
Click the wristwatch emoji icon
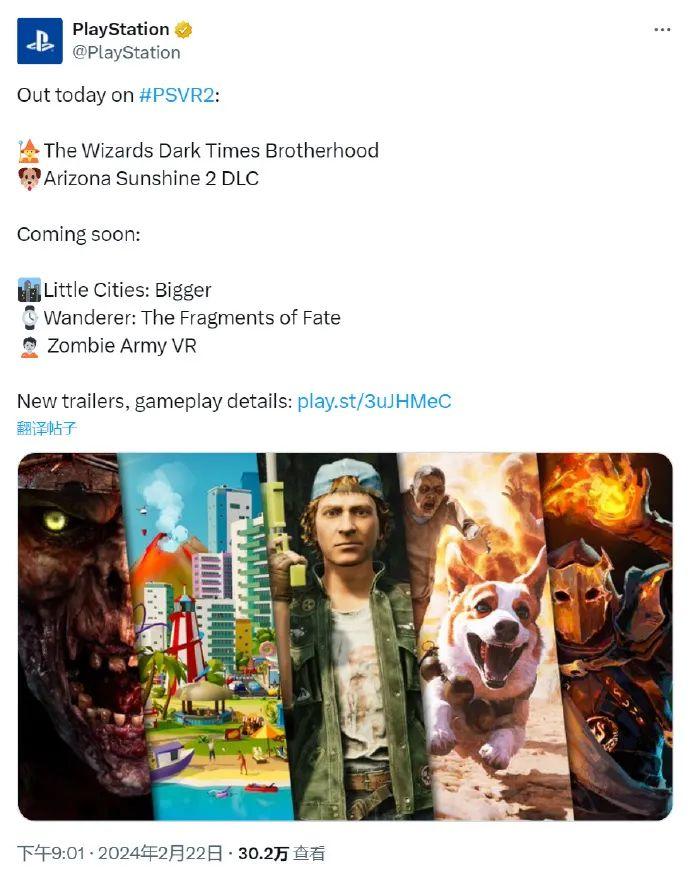pyautogui.click(x=29, y=317)
